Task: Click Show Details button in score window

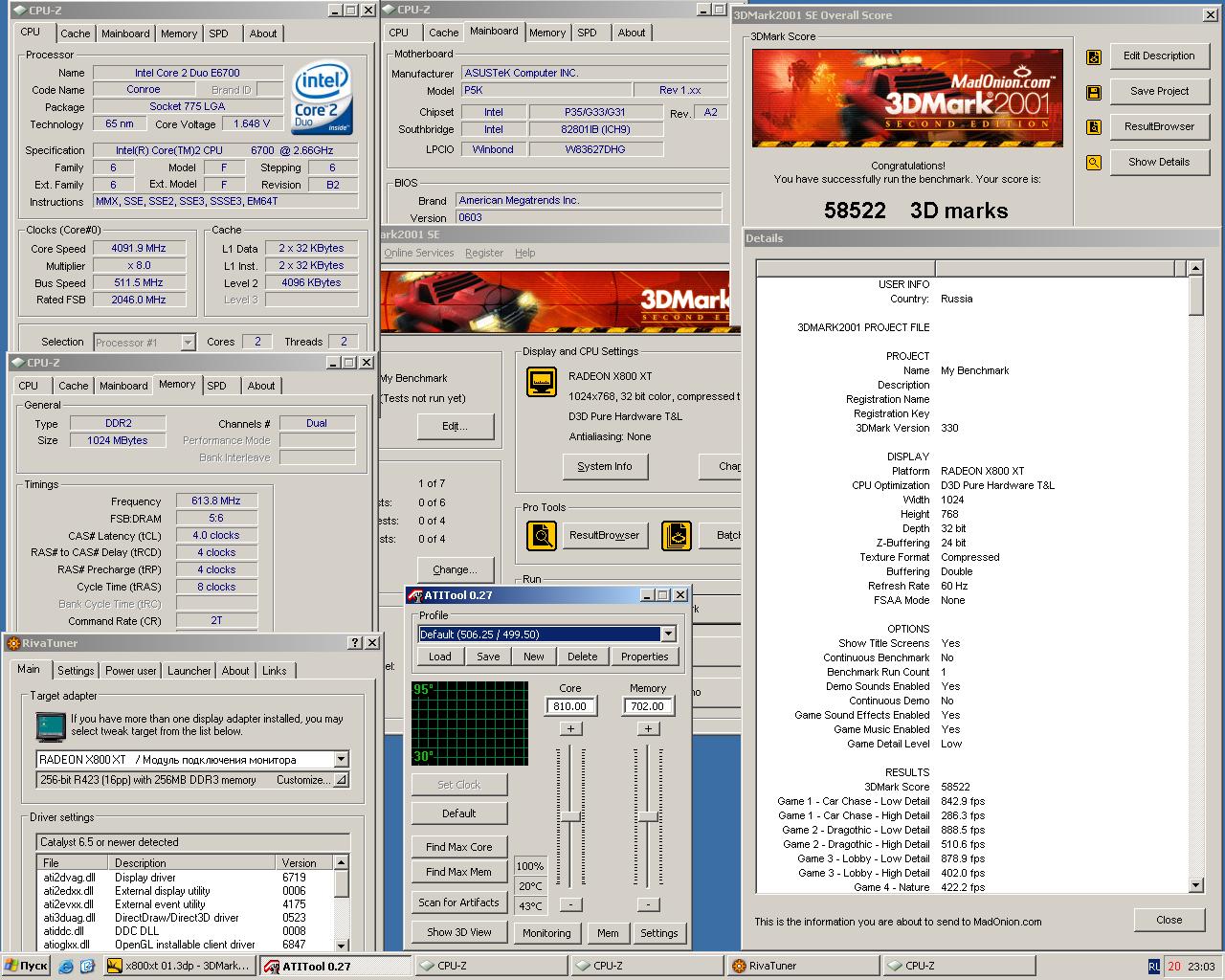Action: [x=1159, y=162]
